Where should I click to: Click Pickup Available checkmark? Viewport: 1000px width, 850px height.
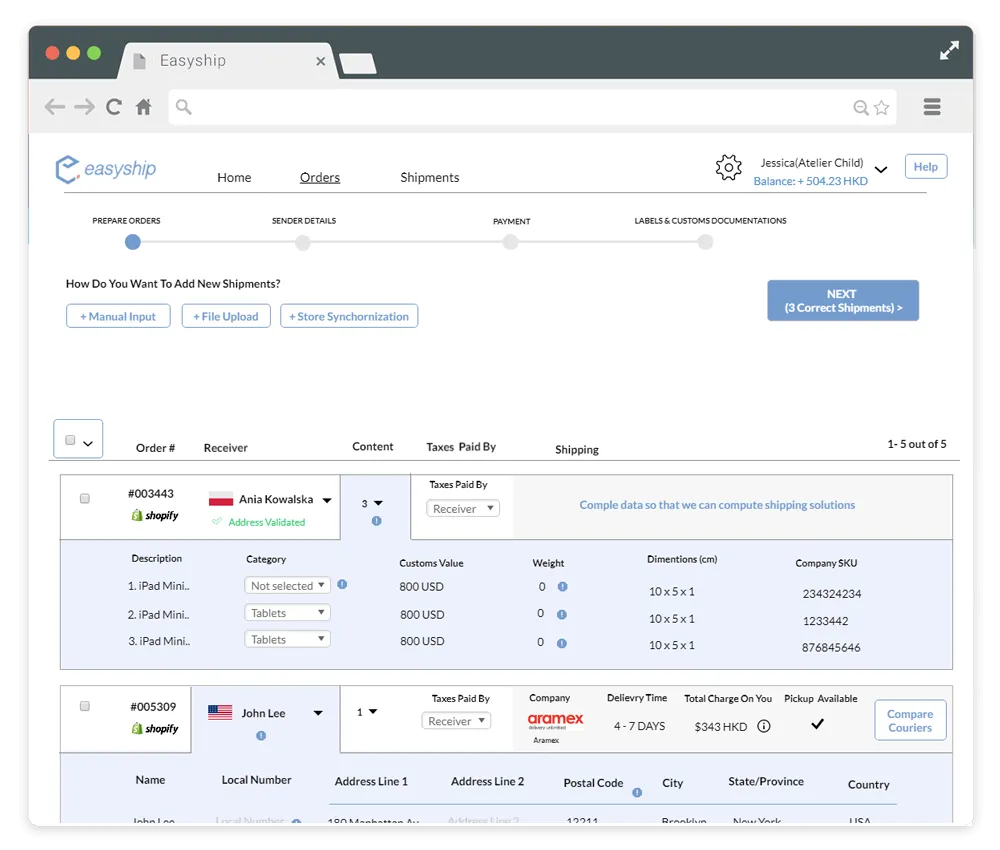coord(818,724)
